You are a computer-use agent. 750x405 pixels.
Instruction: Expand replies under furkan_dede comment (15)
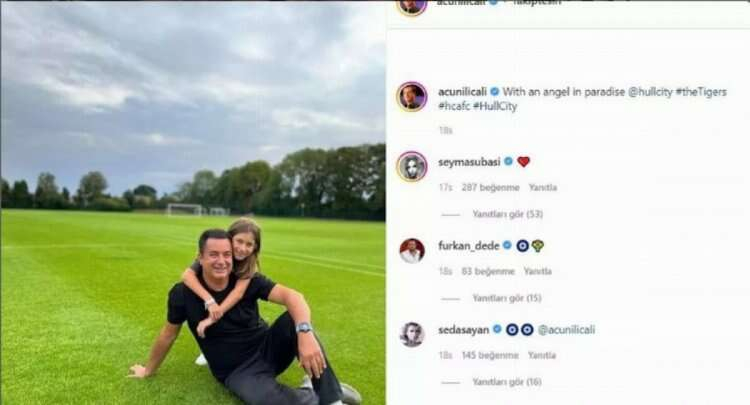click(x=507, y=298)
